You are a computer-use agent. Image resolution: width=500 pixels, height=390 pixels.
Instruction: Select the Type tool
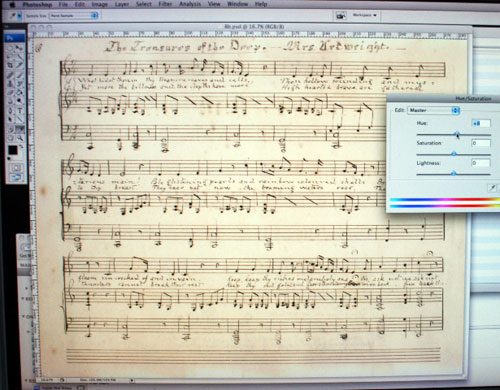click(x=20, y=110)
